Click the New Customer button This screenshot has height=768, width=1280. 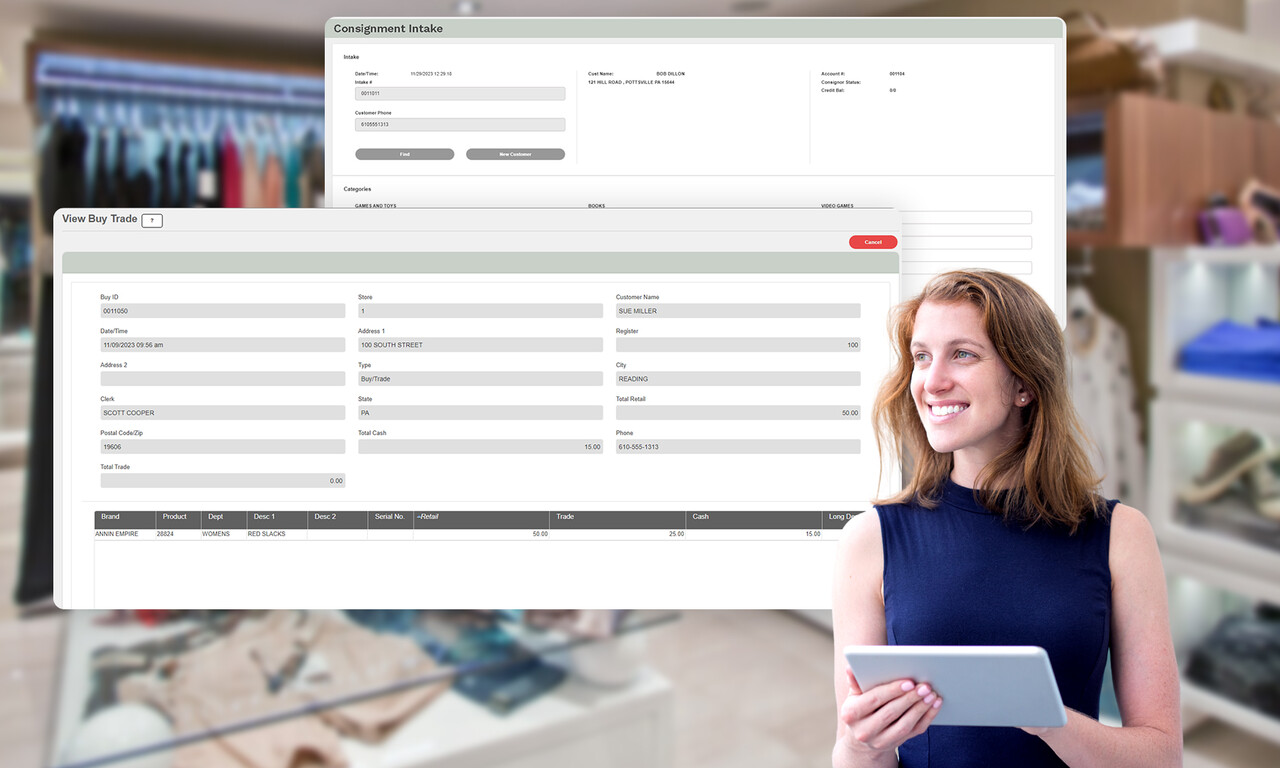[x=514, y=154]
